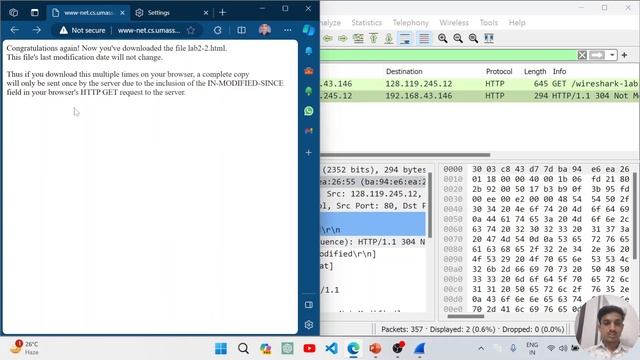Close the www-net.cs.umass tab
The height and width of the screenshot is (360, 640).
[122, 13]
